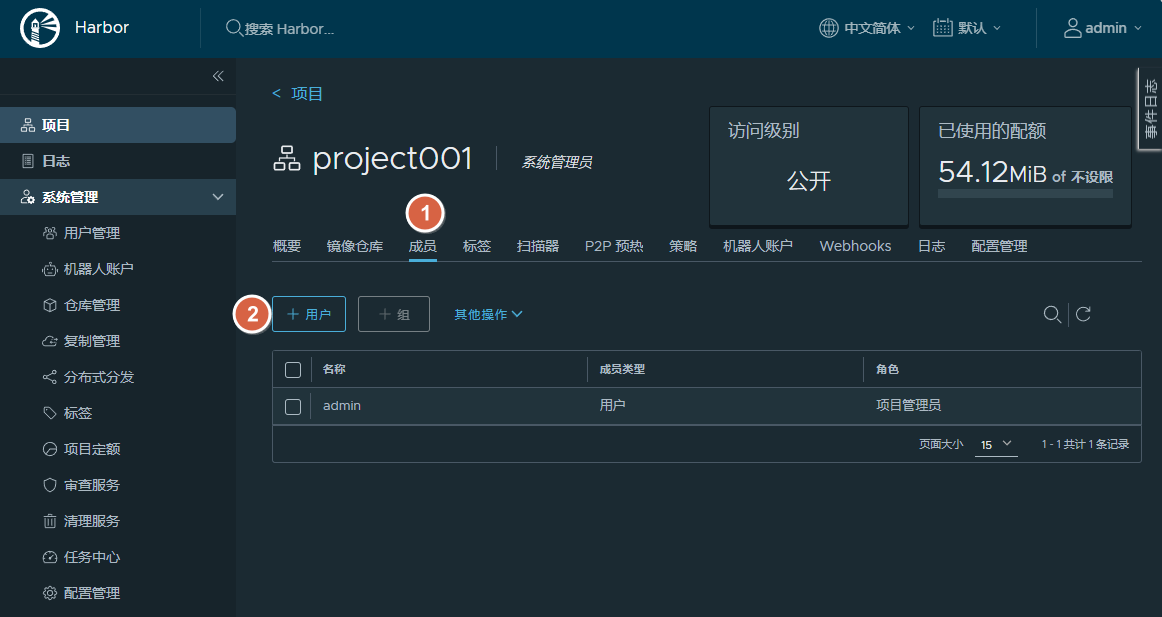This screenshot has height=617, width=1162.
Task: Click the quota usage progress bar
Action: click(1025, 193)
